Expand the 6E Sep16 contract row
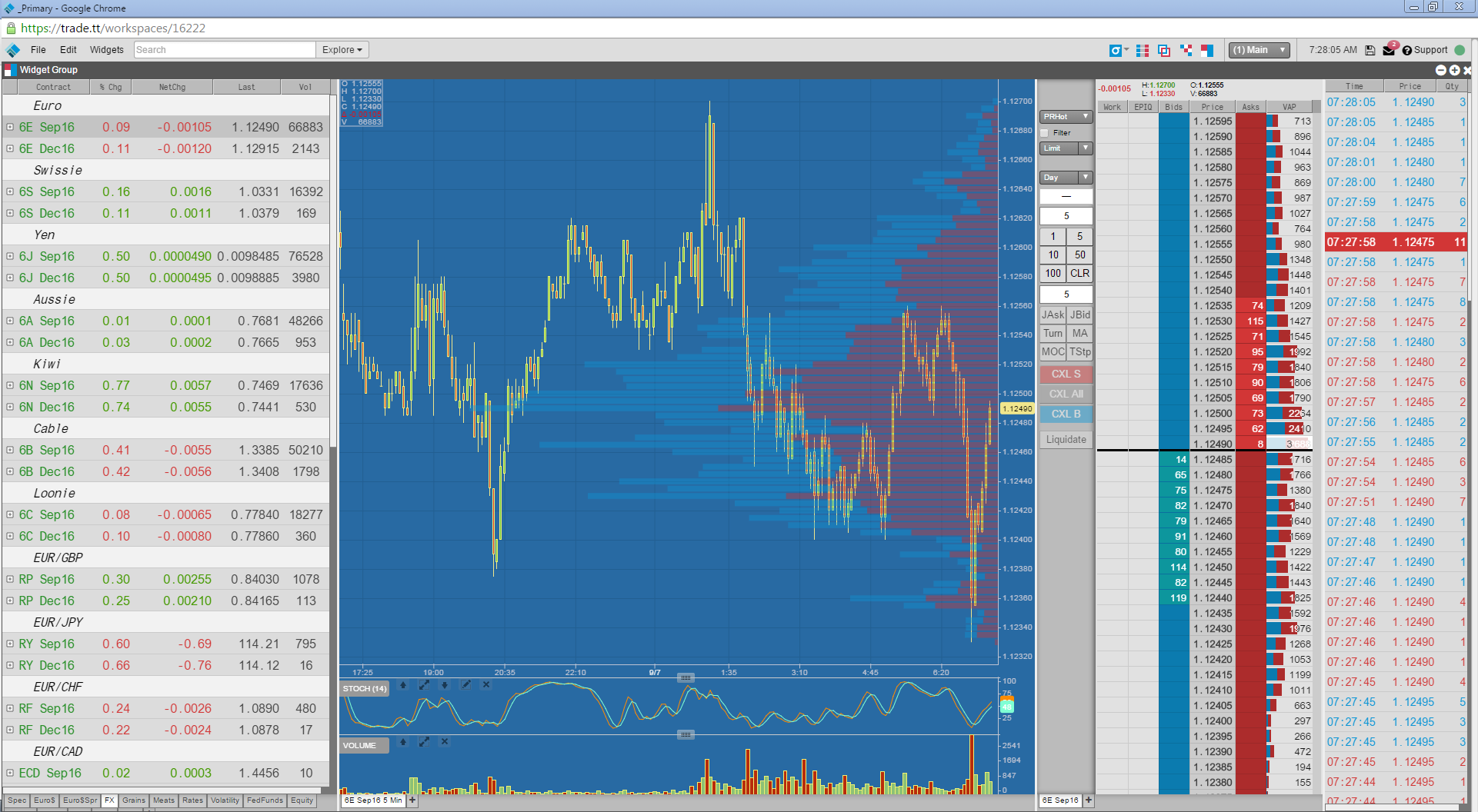 click(10, 127)
